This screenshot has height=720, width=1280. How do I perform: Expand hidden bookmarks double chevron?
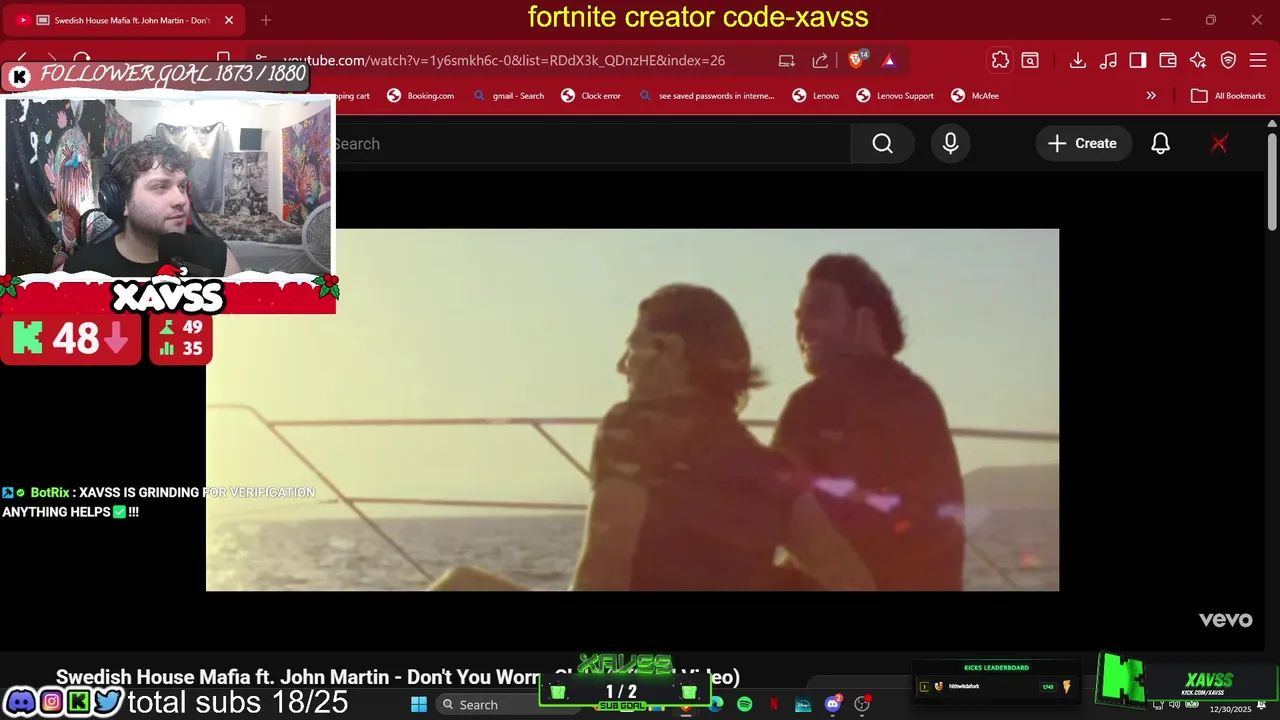(x=1151, y=96)
